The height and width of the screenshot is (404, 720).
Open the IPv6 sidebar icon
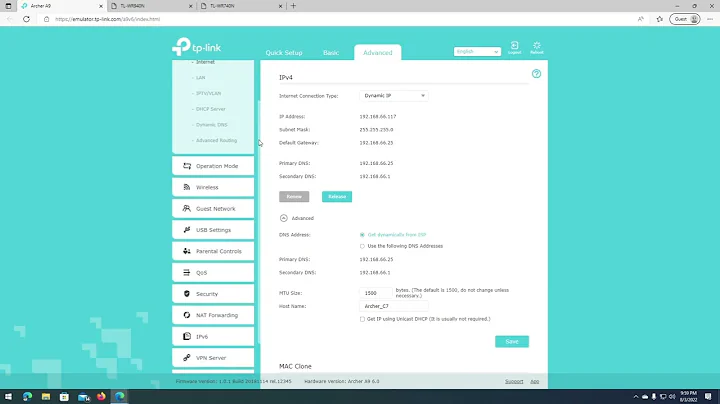(x=186, y=337)
